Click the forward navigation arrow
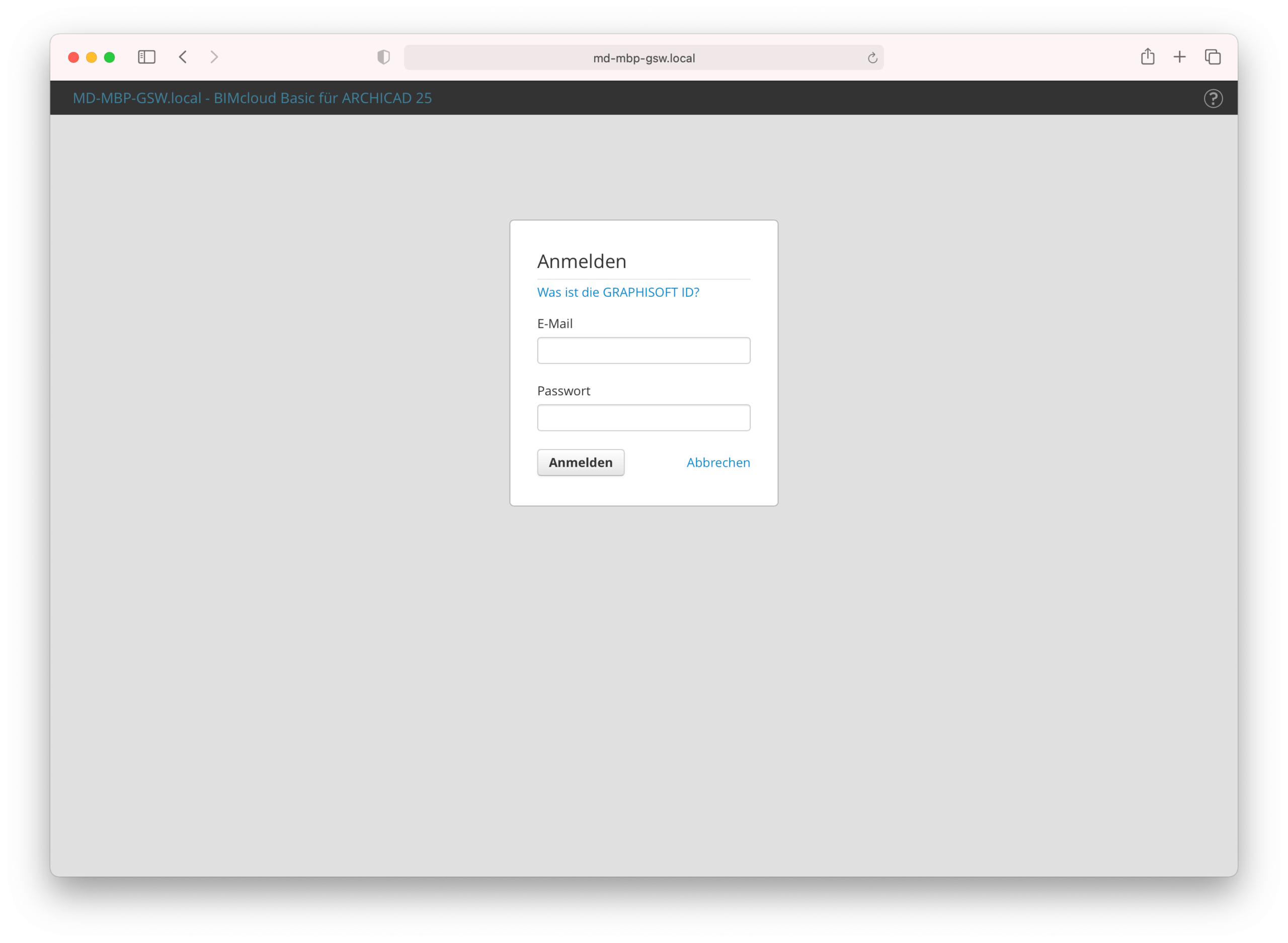 click(x=214, y=57)
